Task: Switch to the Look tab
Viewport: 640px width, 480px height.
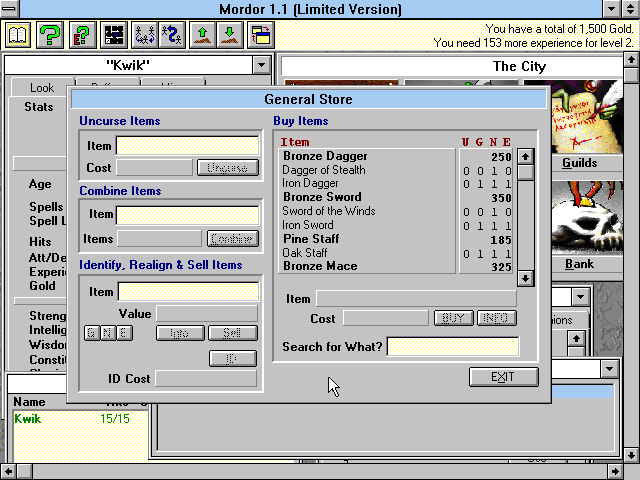Action: (42, 87)
